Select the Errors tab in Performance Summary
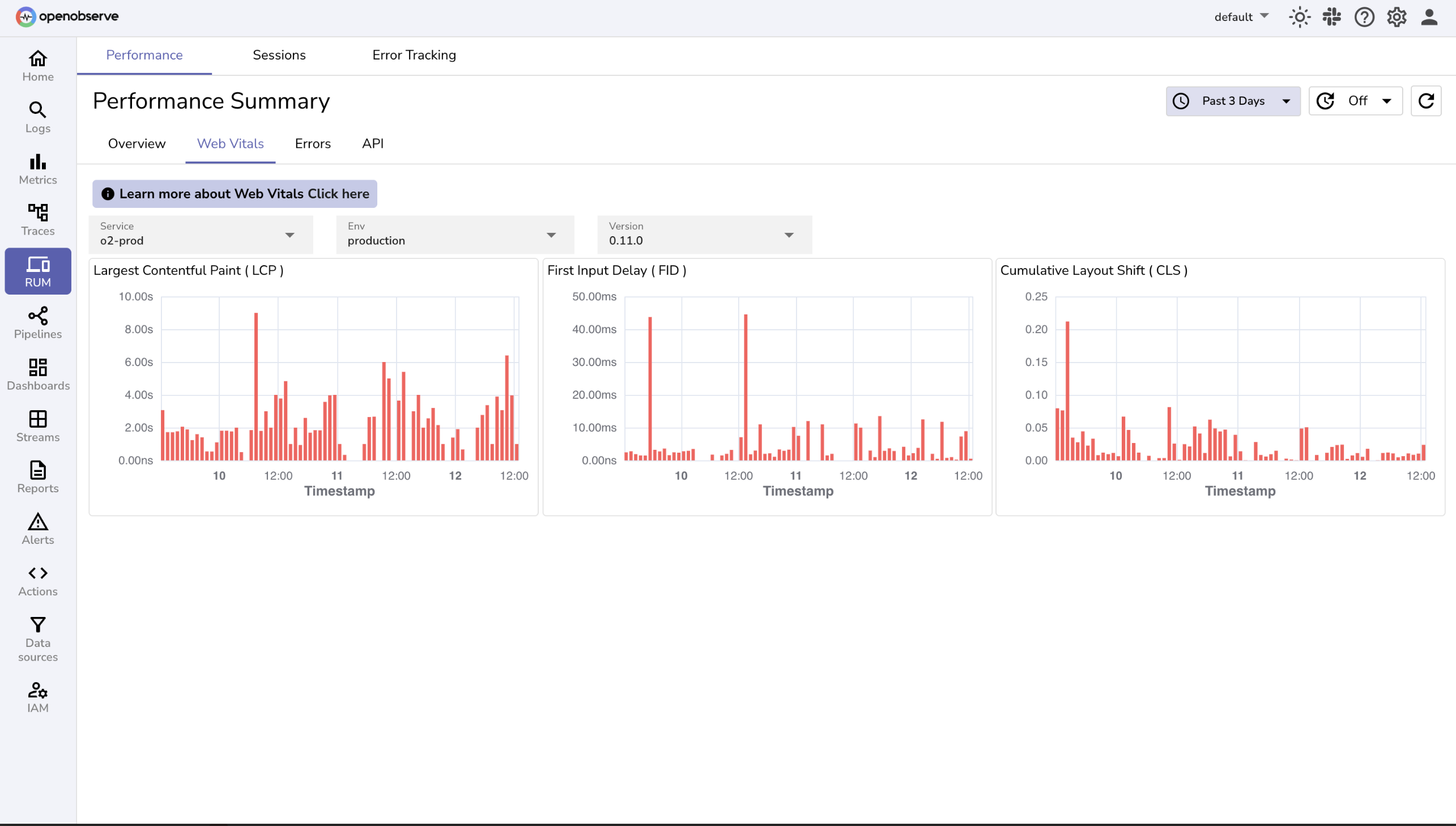Screen dimensions: 1456x826 coord(313,143)
